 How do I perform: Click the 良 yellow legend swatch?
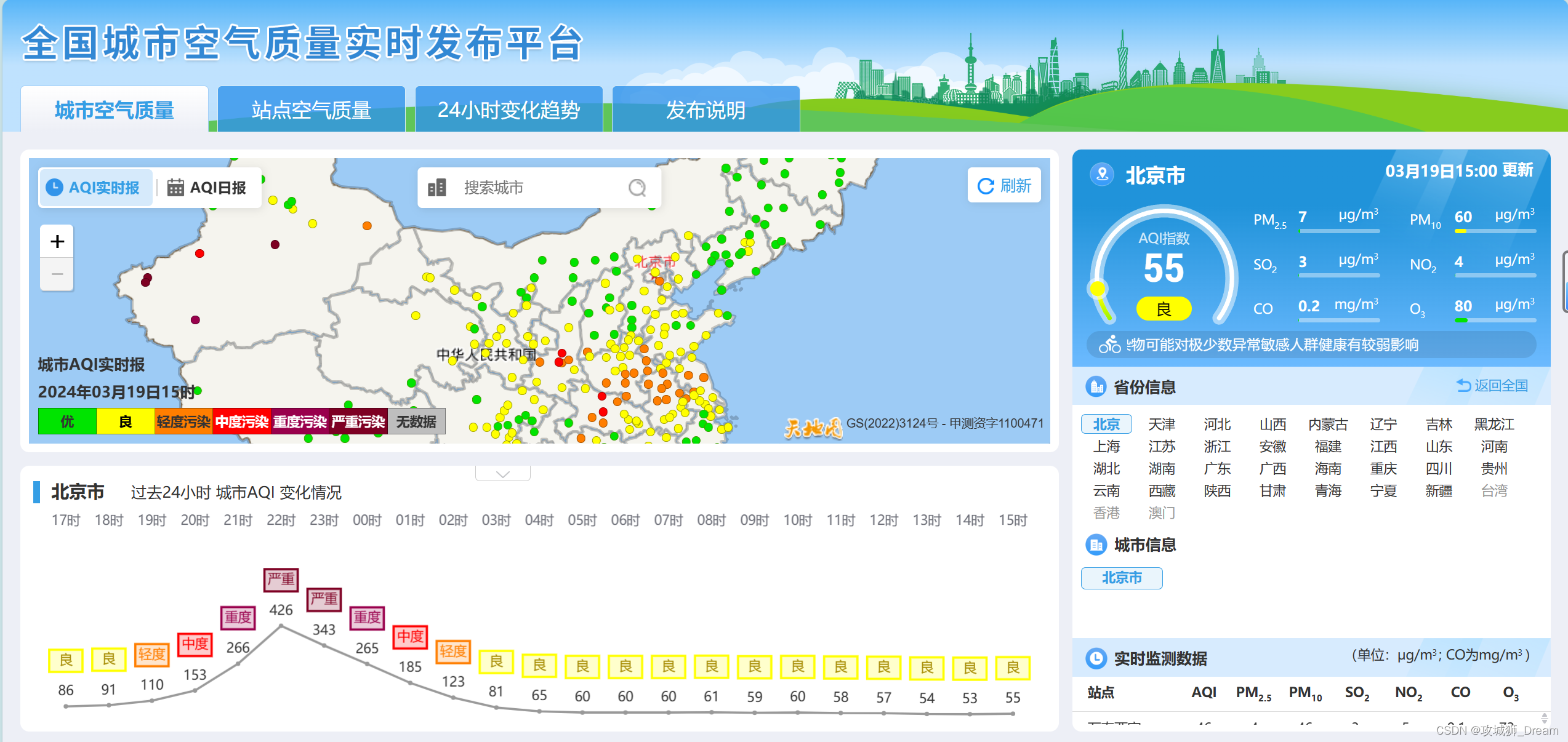(x=125, y=421)
